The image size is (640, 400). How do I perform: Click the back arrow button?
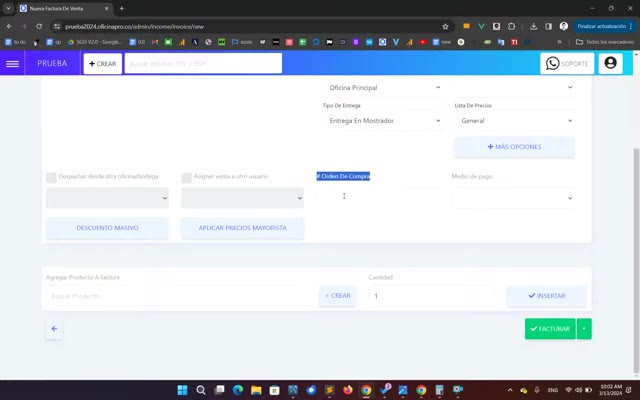[x=54, y=329]
